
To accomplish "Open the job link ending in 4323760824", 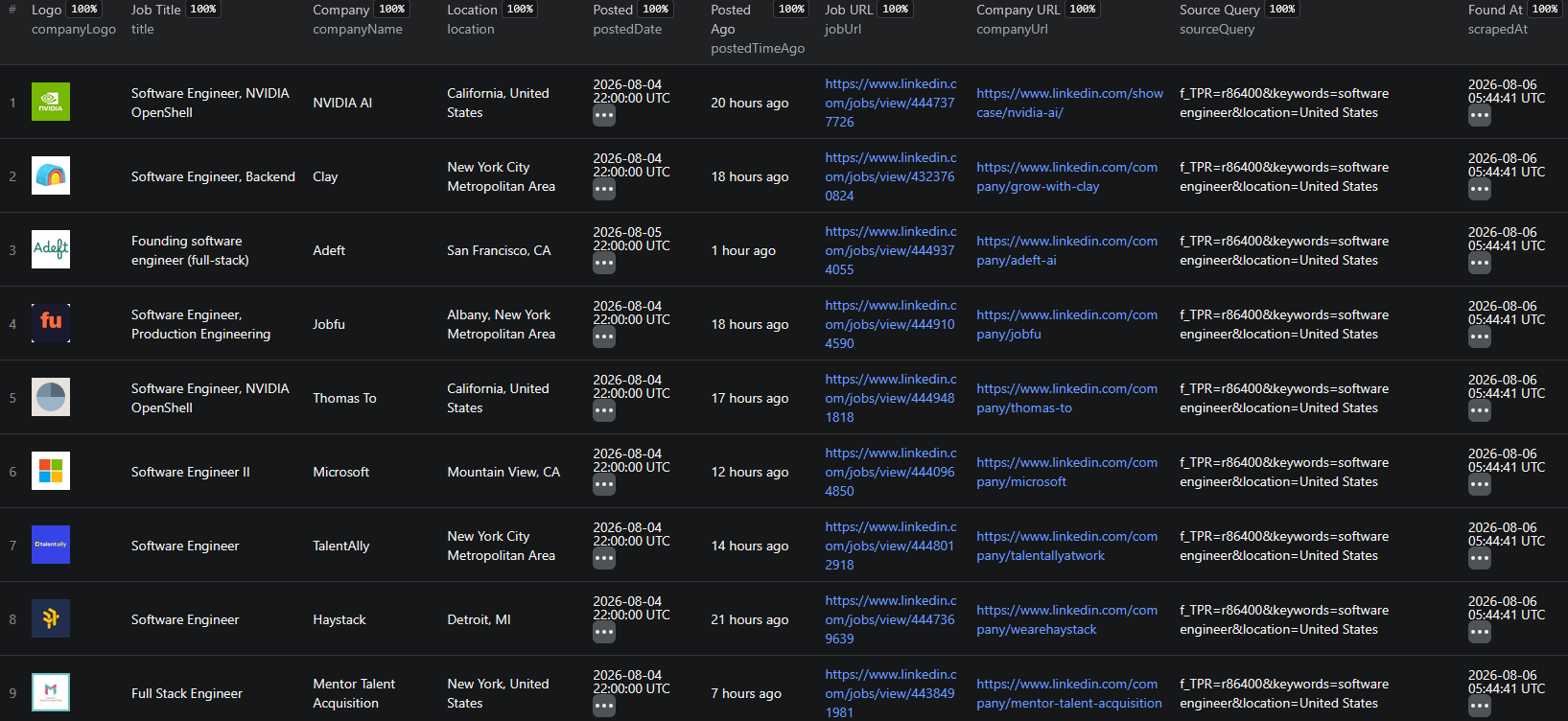I will (891, 176).
